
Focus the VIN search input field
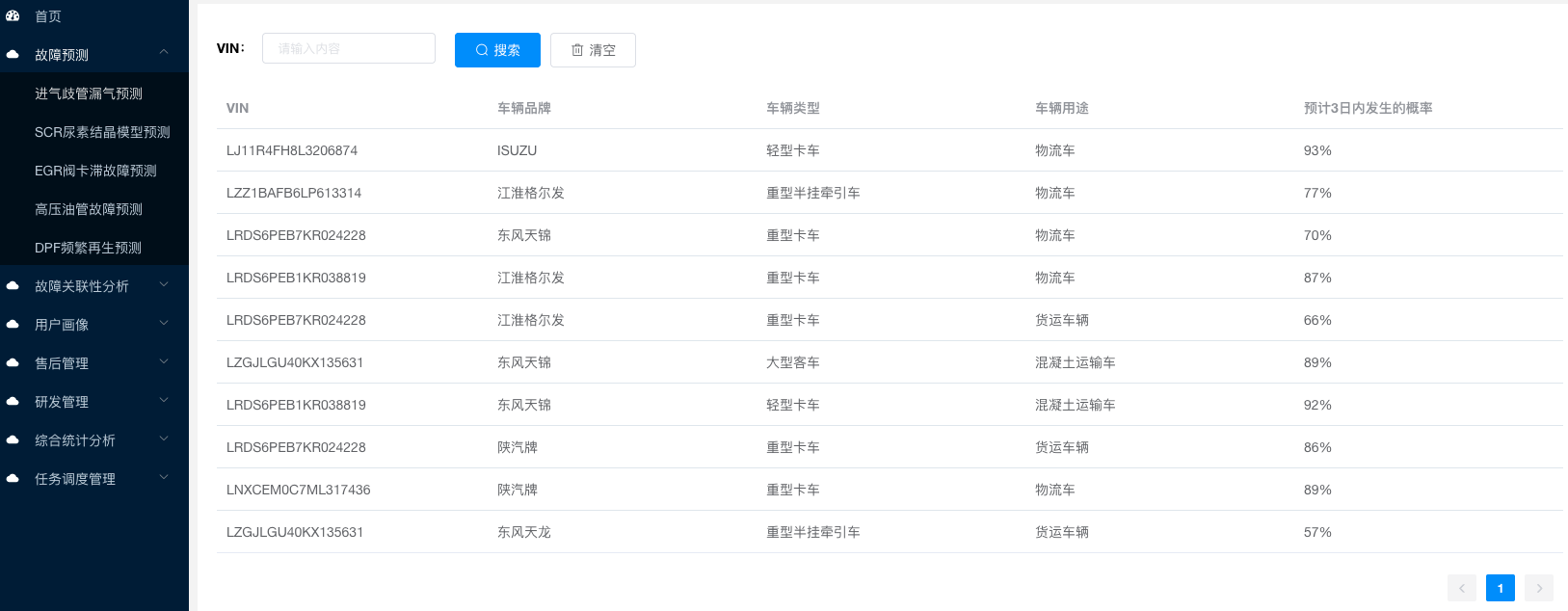pyautogui.click(x=349, y=48)
